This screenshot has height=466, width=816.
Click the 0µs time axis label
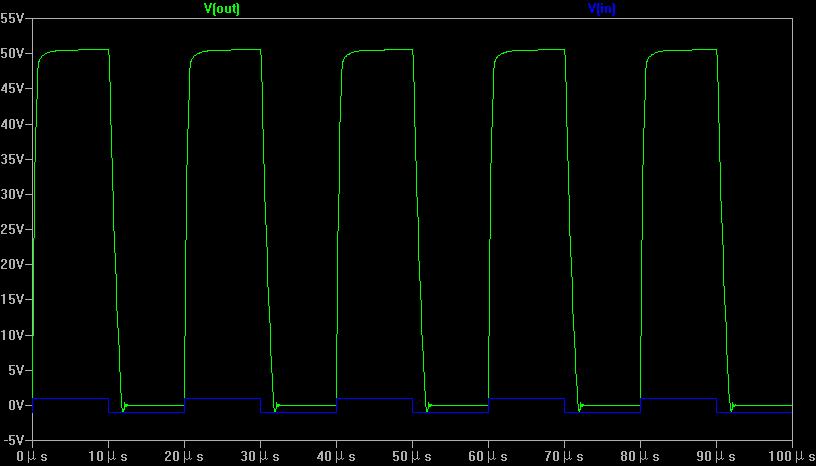[x=32, y=457]
